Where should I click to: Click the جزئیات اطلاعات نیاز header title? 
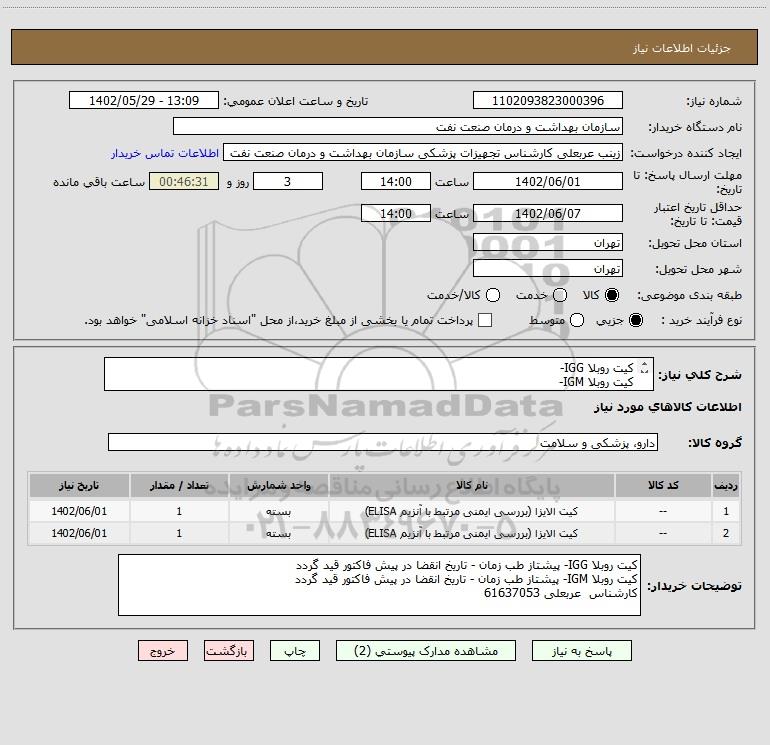(682, 48)
